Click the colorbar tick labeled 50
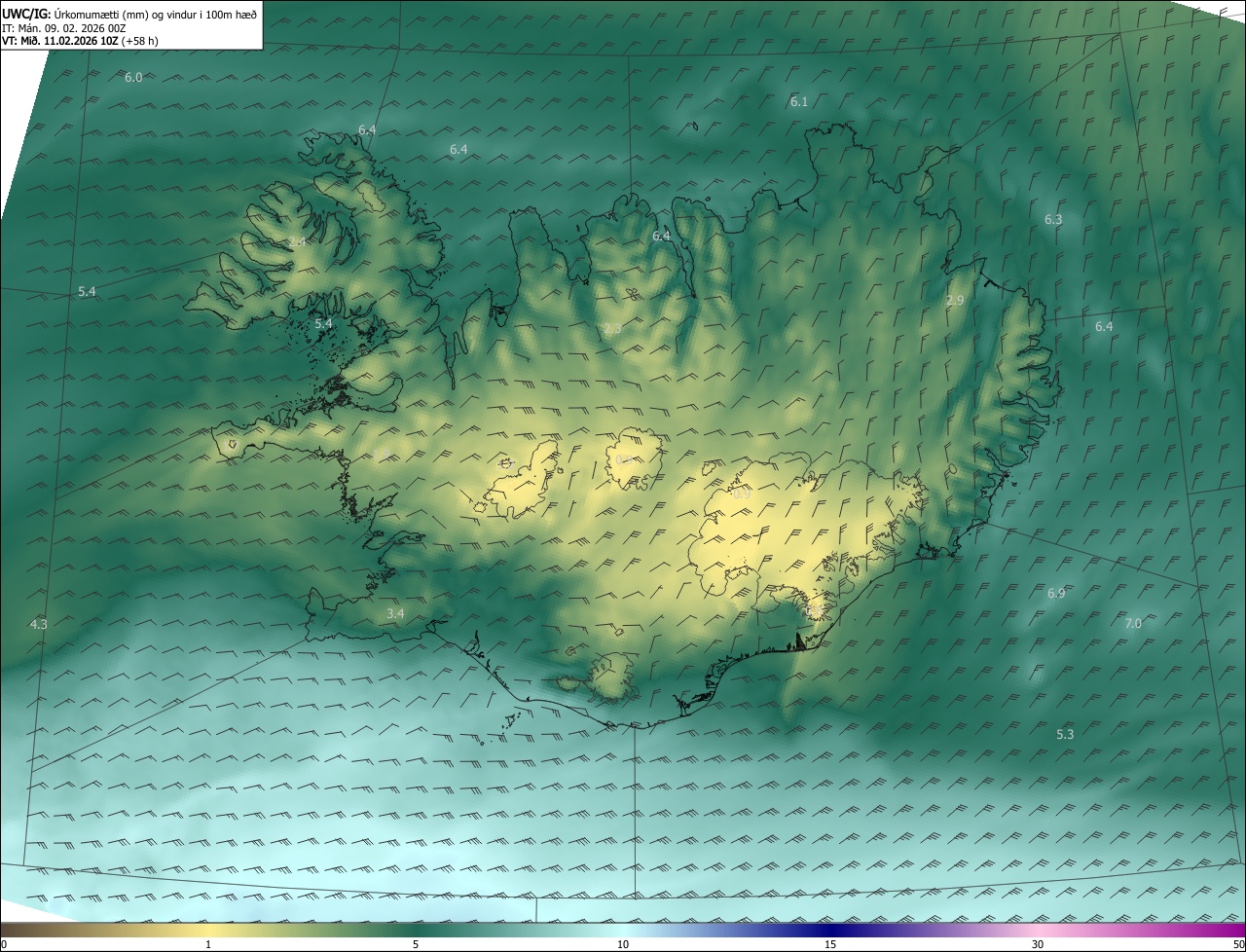This screenshot has width=1246, height=952. click(x=1238, y=944)
